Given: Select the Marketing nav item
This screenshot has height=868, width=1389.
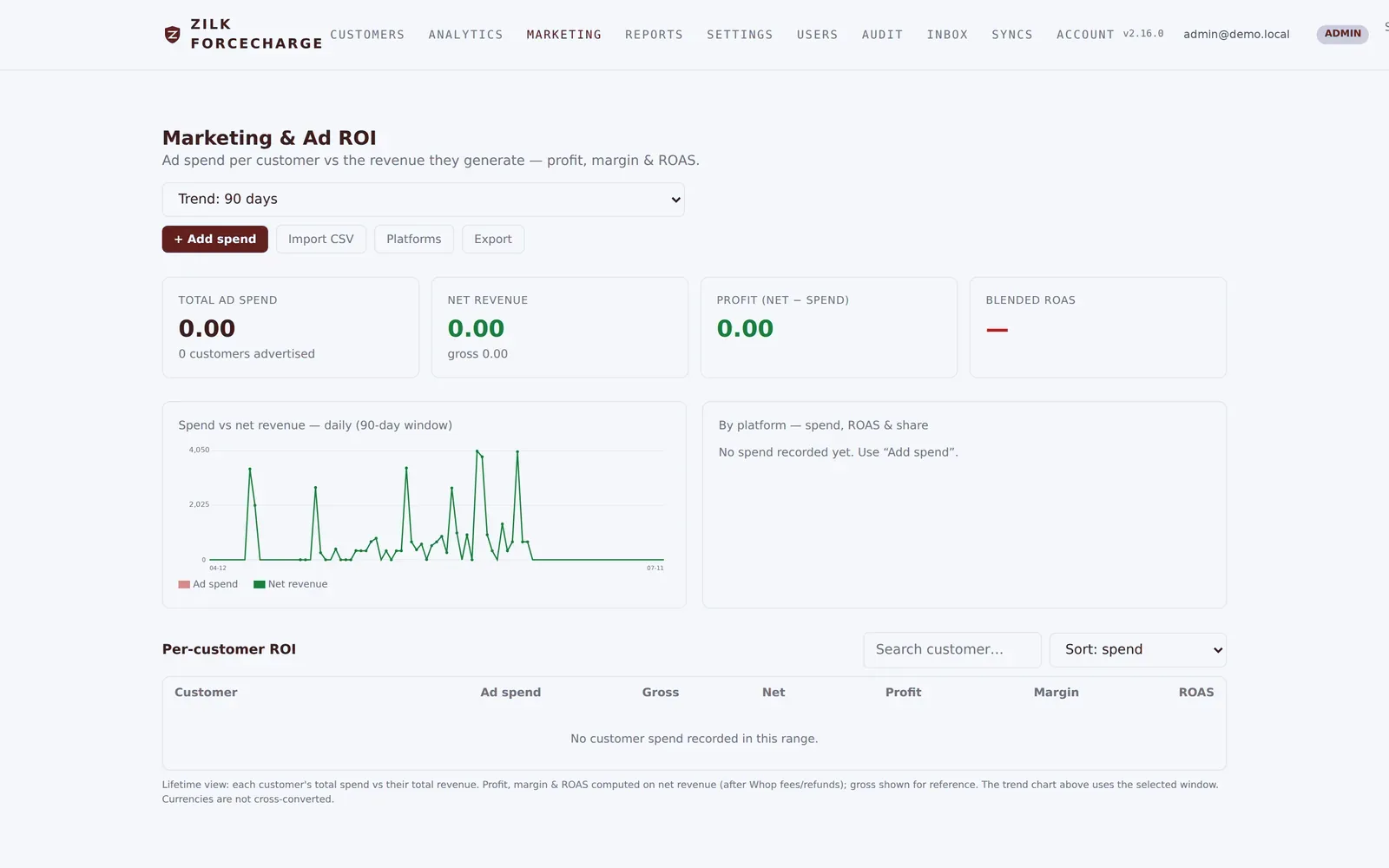Looking at the screenshot, I should (563, 35).
